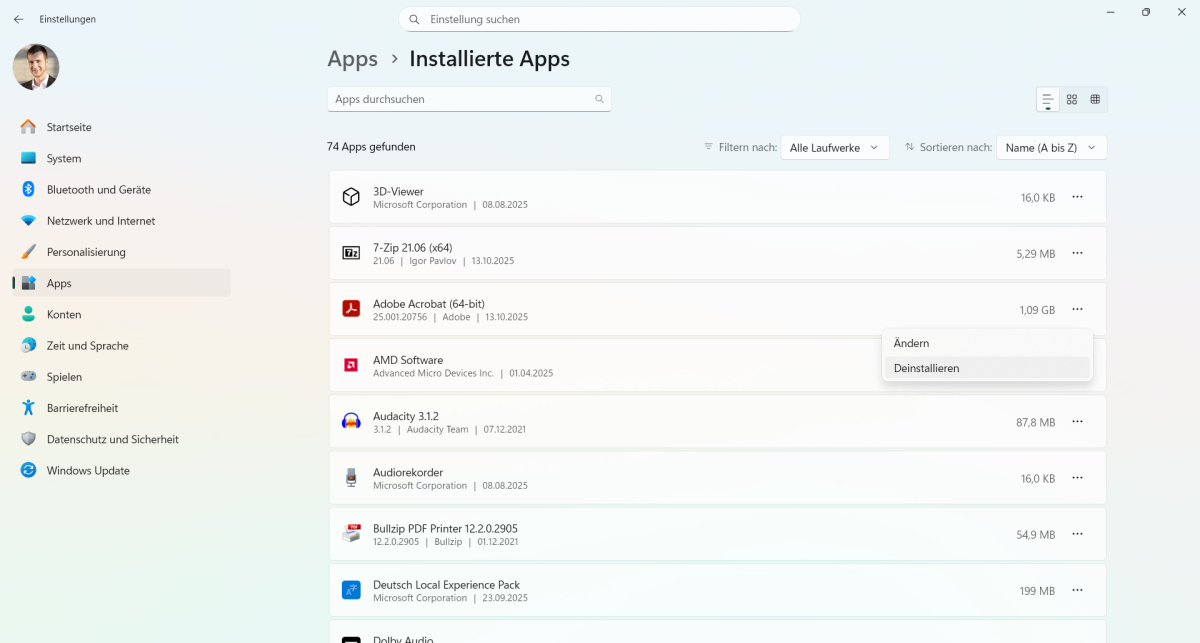
Task: Click the Adobe Acrobat app icon
Action: (x=351, y=309)
